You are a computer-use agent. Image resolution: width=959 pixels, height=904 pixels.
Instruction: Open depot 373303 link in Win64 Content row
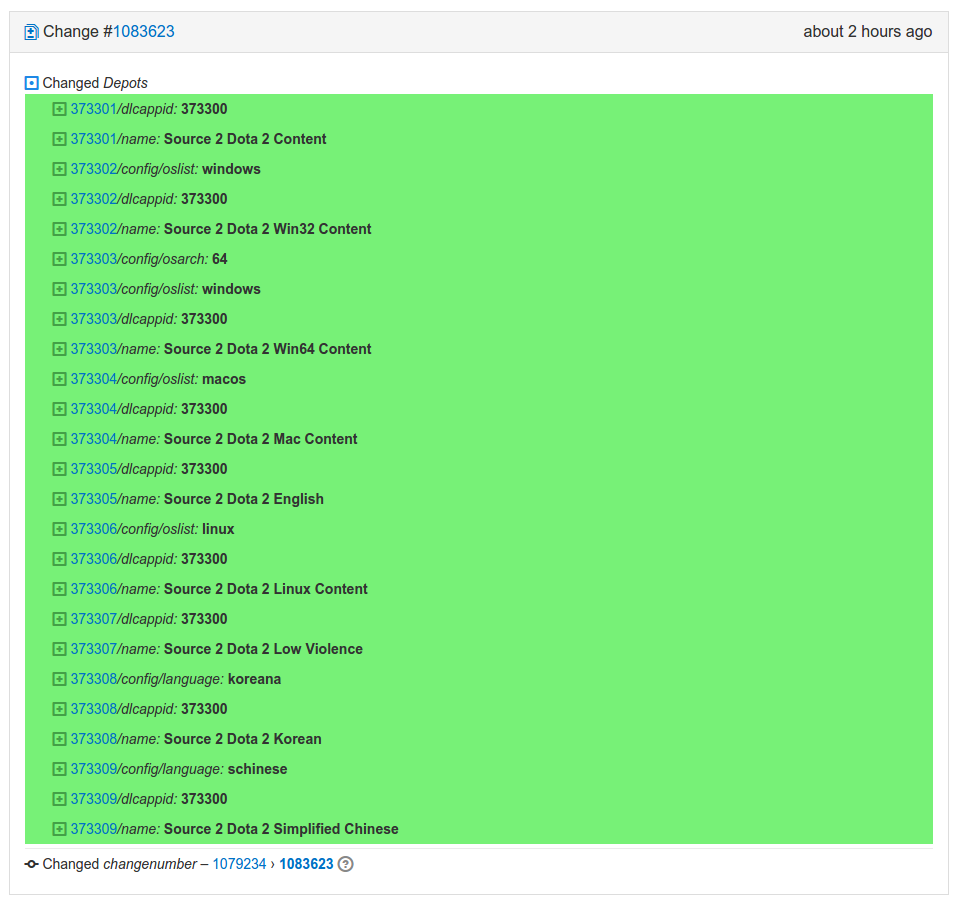tap(94, 349)
